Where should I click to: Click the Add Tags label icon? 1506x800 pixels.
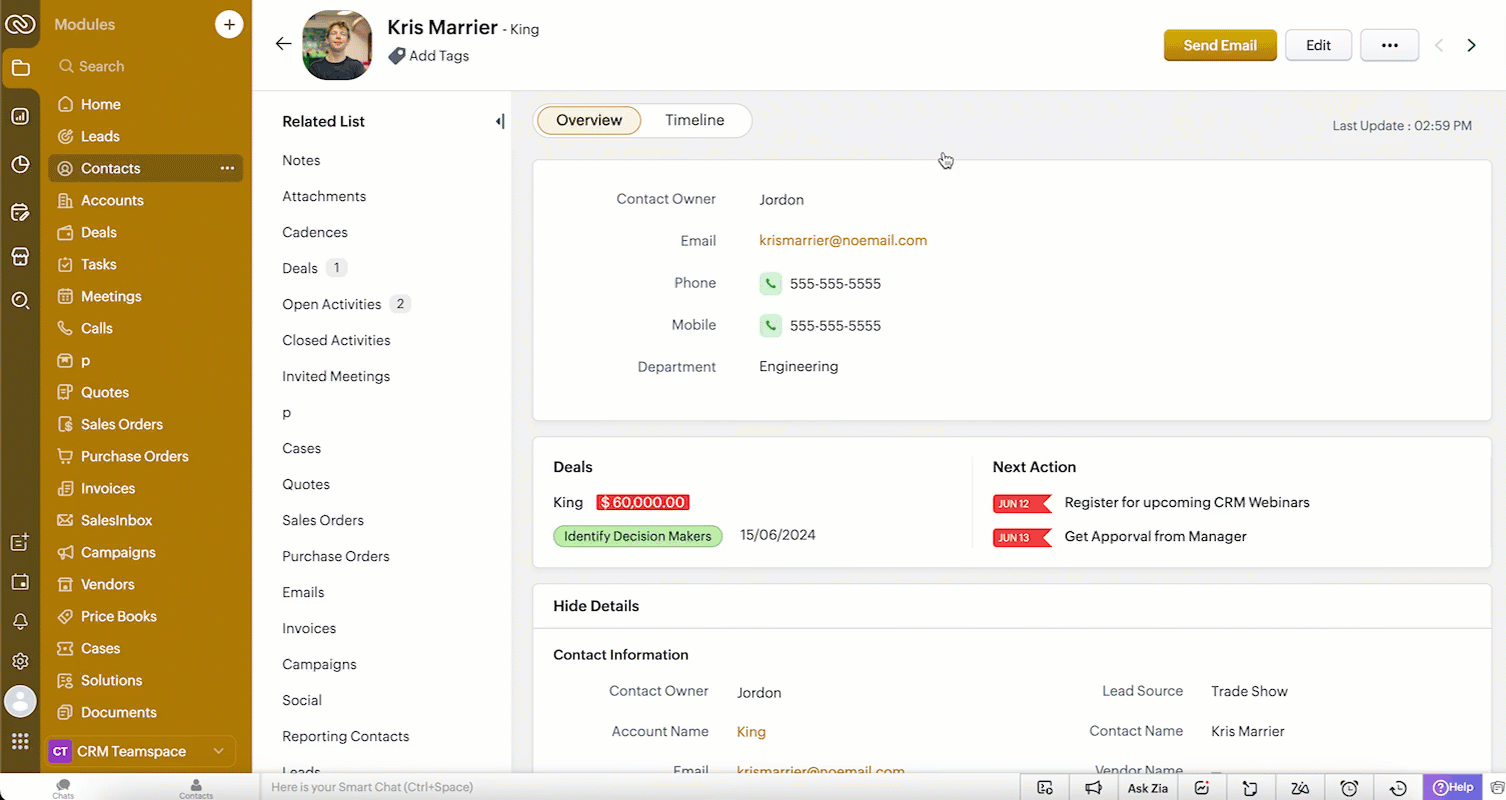pyautogui.click(x=397, y=56)
